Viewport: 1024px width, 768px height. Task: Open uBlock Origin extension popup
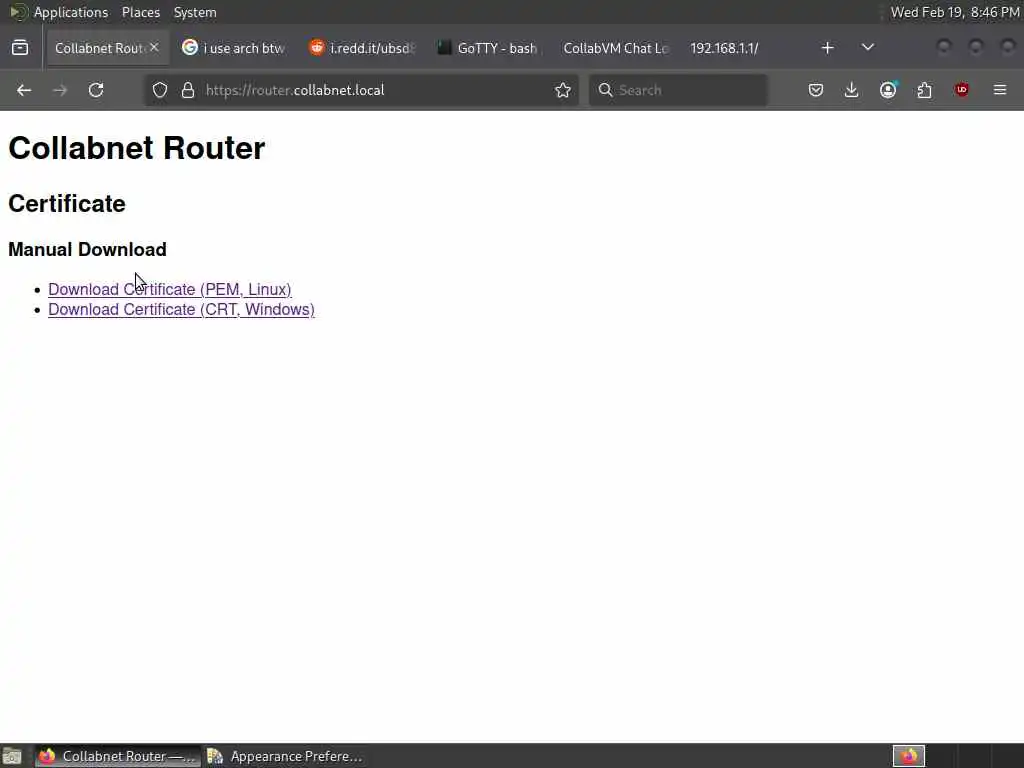pos(961,90)
